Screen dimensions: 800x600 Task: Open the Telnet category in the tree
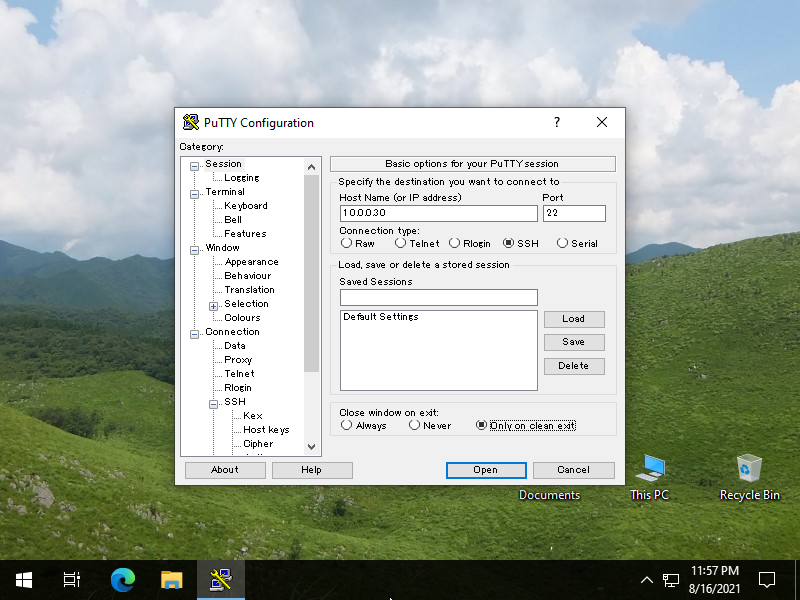(x=239, y=373)
